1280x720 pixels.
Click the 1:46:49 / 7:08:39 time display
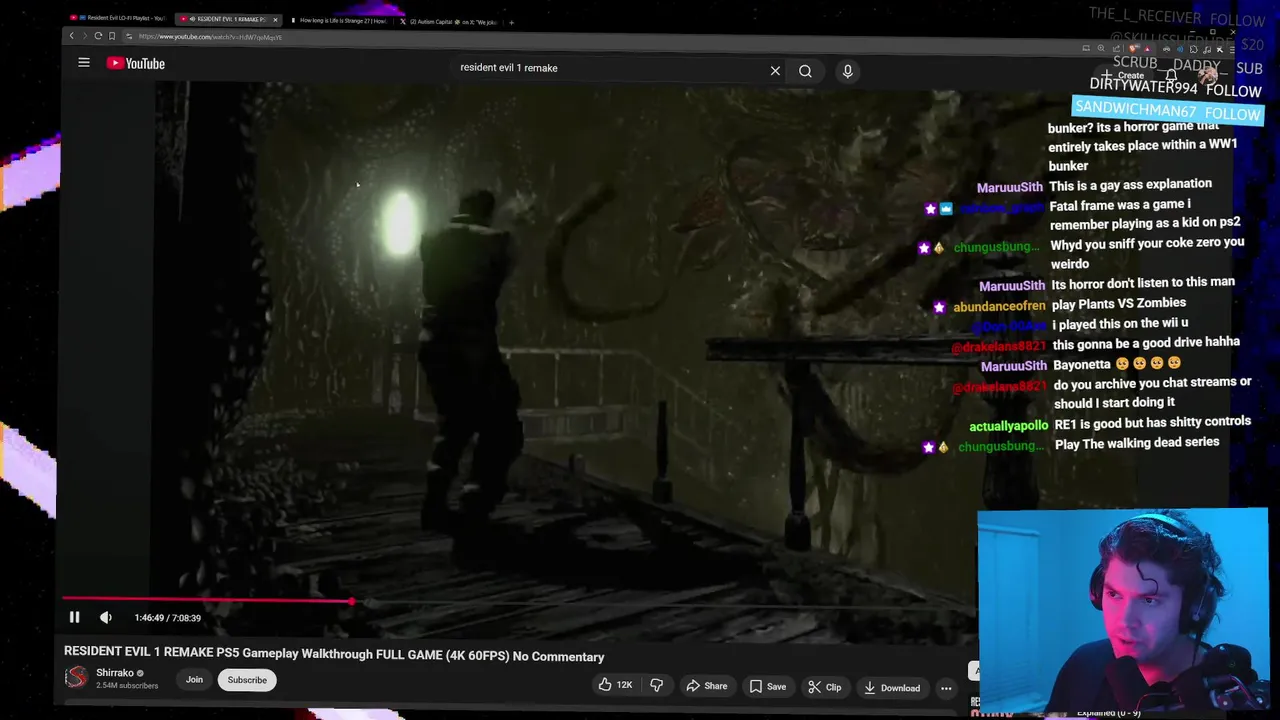pos(168,618)
